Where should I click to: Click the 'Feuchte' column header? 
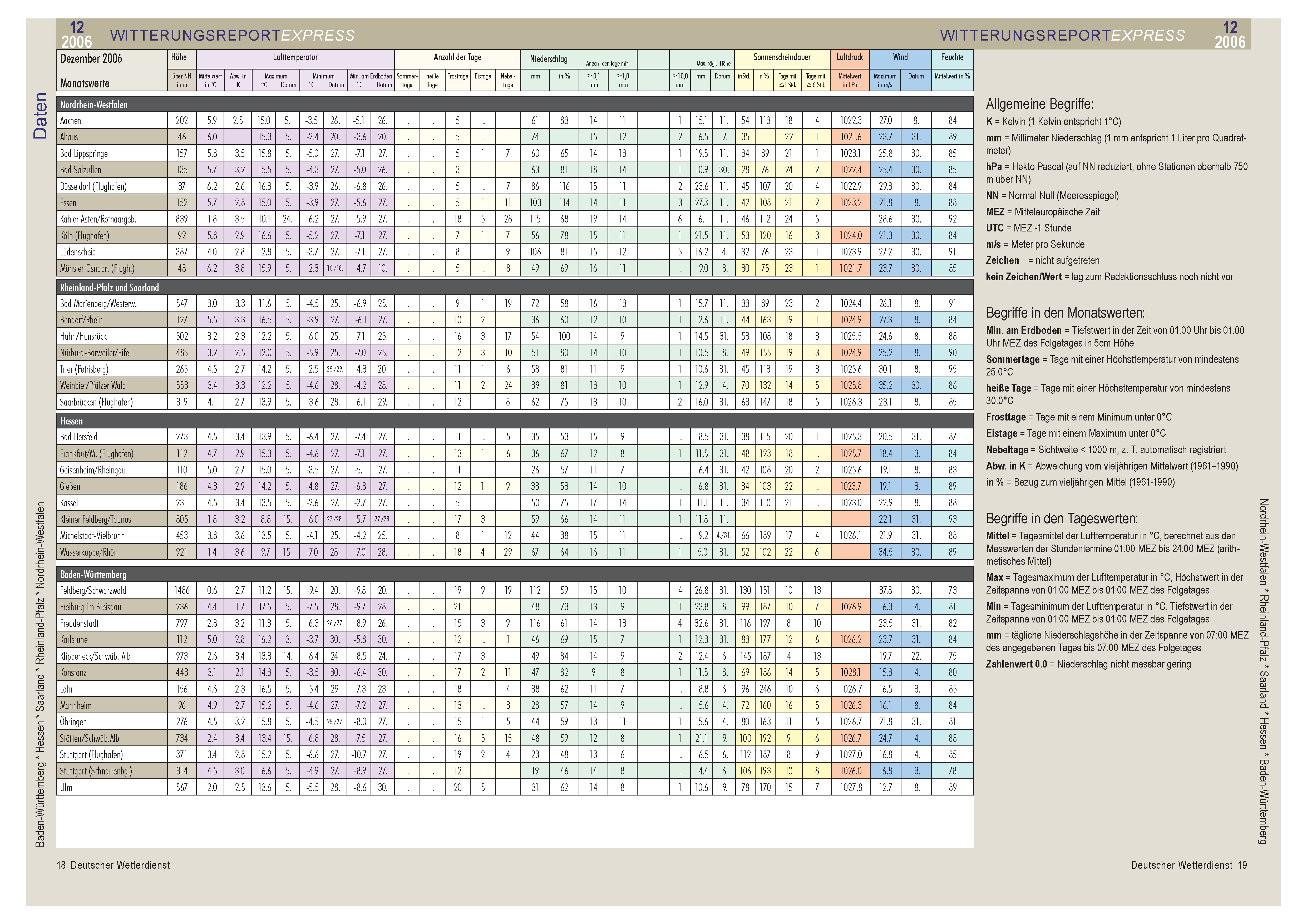(x=952, y=57)
